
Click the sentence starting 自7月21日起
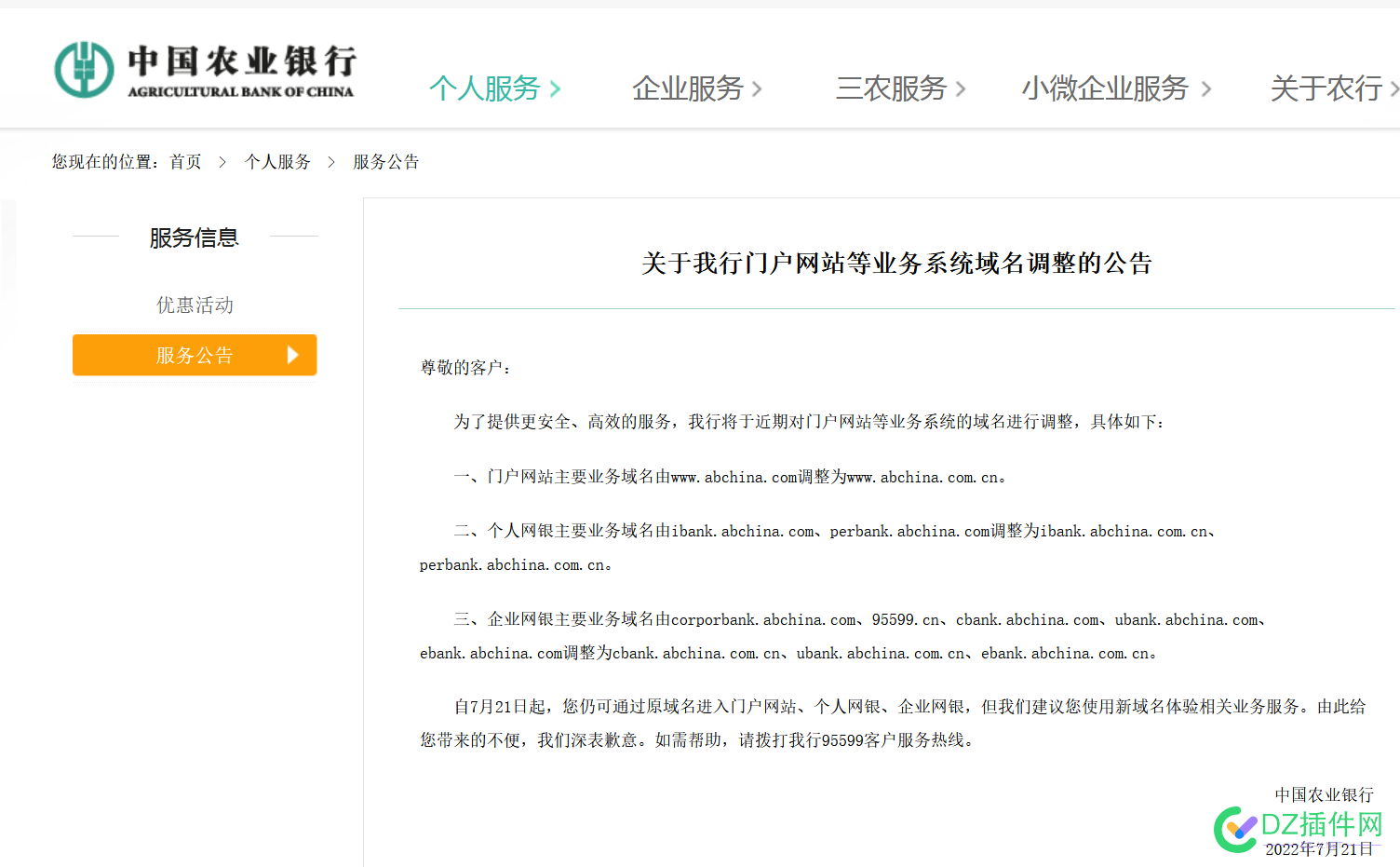point(894,724)
